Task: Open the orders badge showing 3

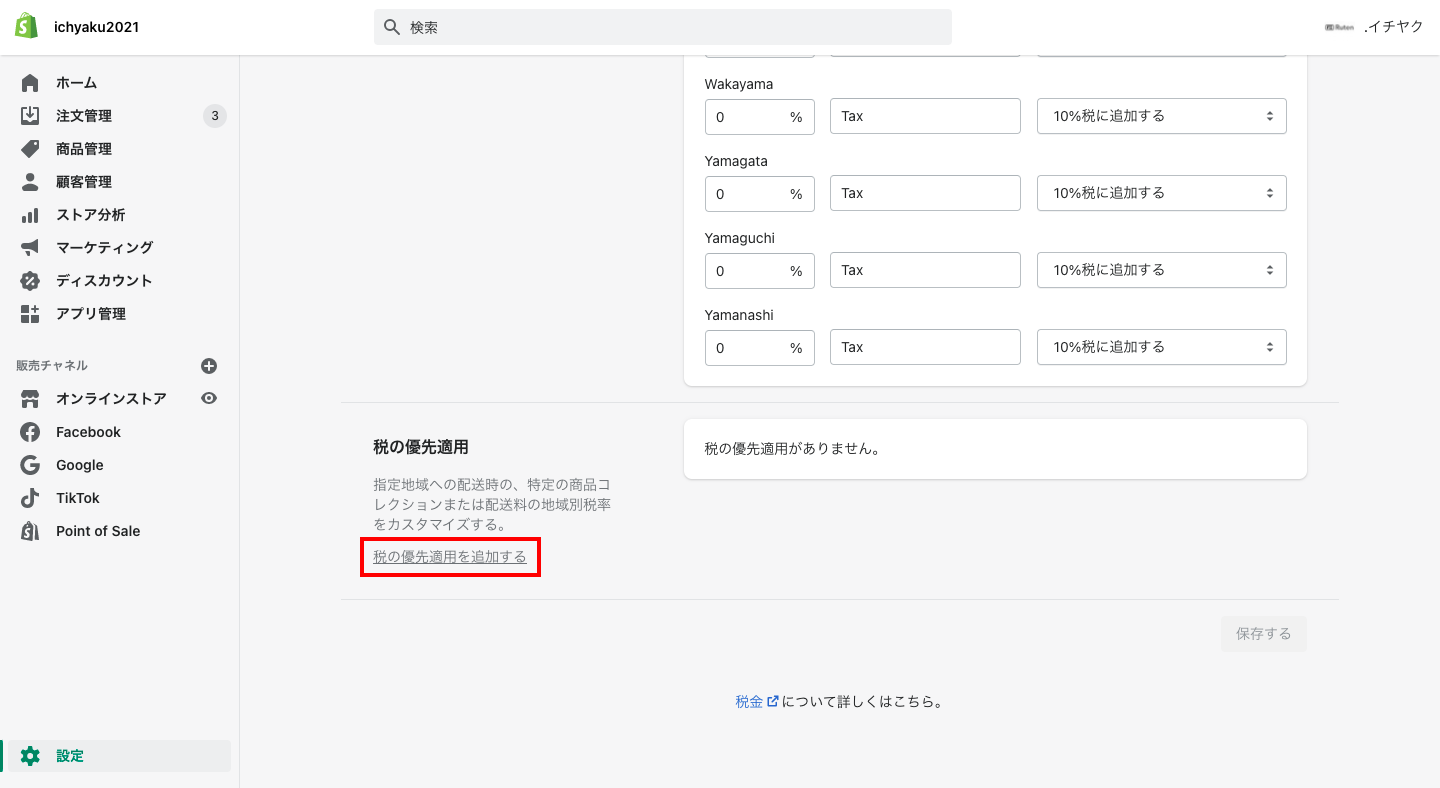Action: pos(215,116)
